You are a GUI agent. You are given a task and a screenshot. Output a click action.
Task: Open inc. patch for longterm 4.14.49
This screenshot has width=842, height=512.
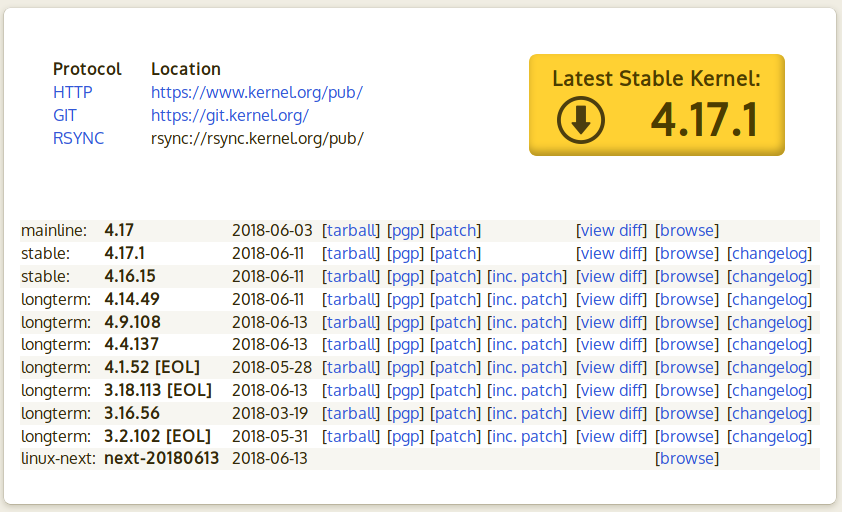click(x=527, y=299)
